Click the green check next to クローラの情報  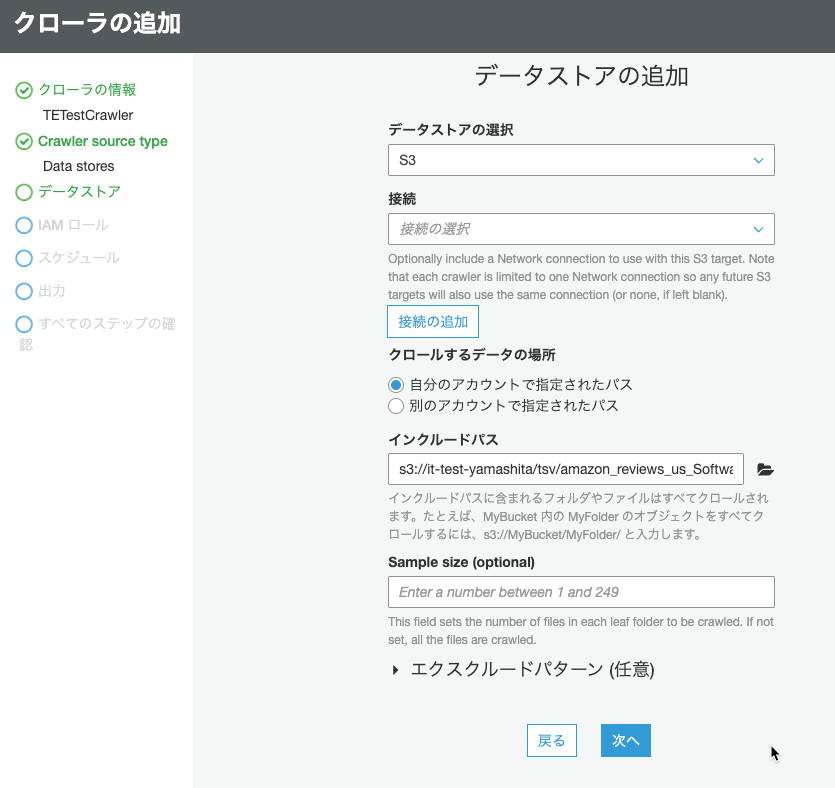click(x=24, y=91)
